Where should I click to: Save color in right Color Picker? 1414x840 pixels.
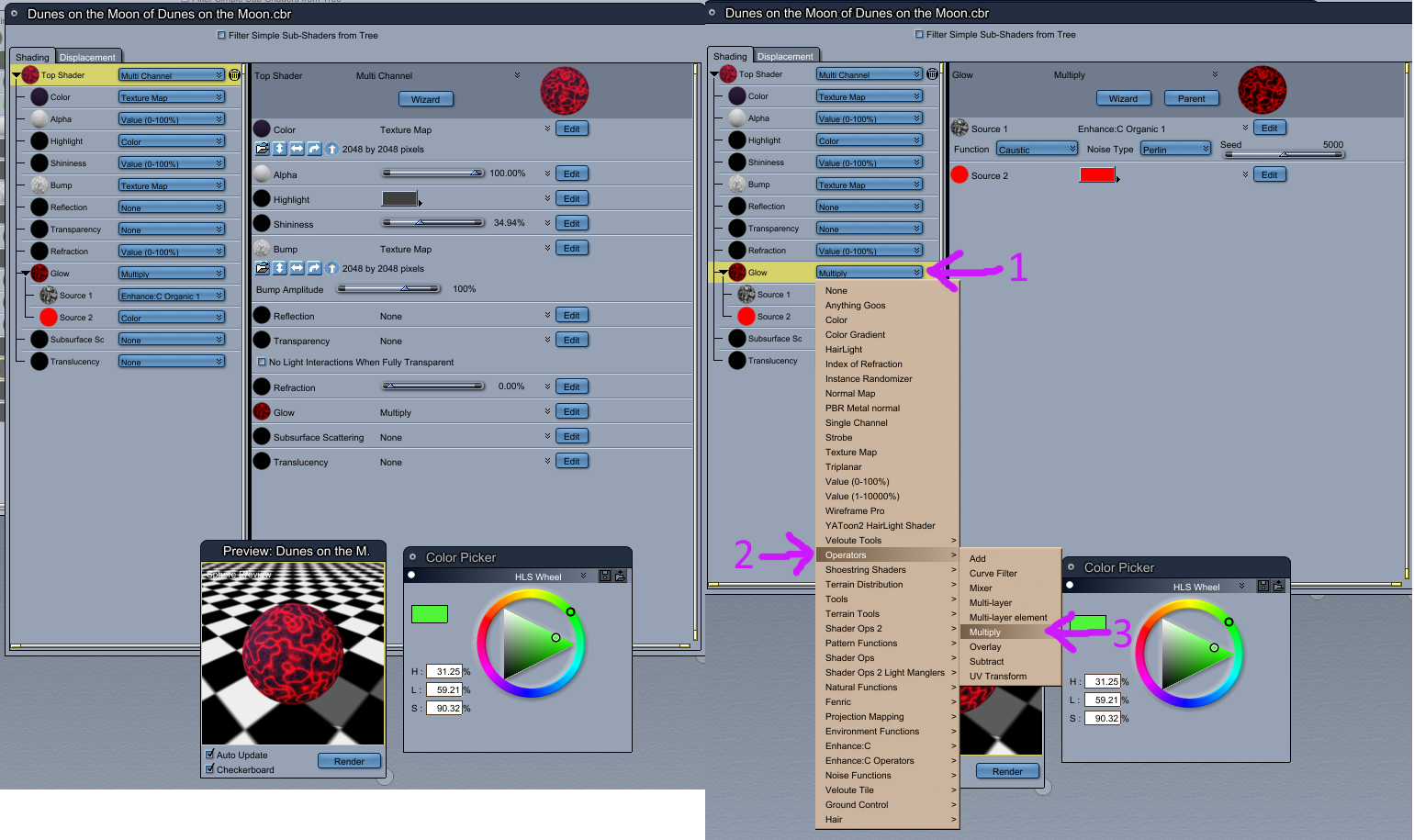click(1263, 586)
